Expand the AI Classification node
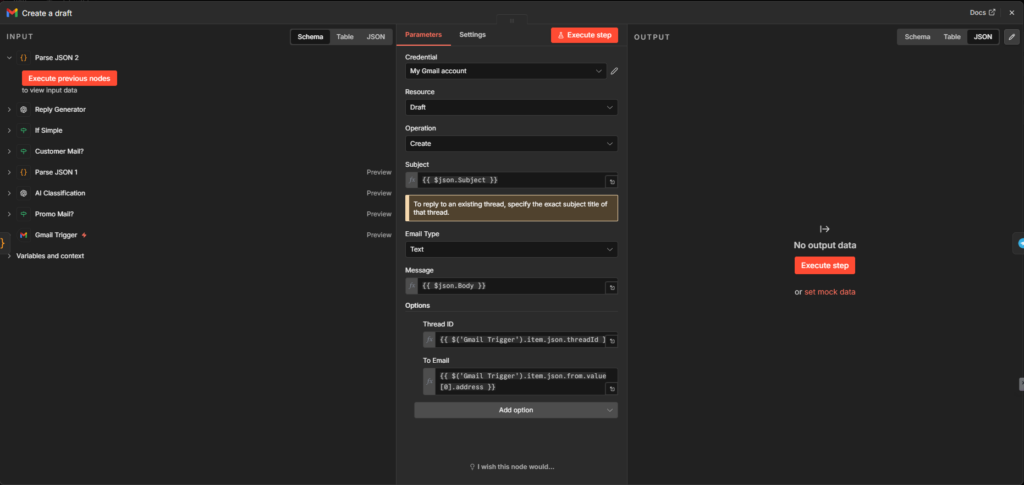This screenshot has height=485, width=1024. pyautogui.click(x=9, y=193)
